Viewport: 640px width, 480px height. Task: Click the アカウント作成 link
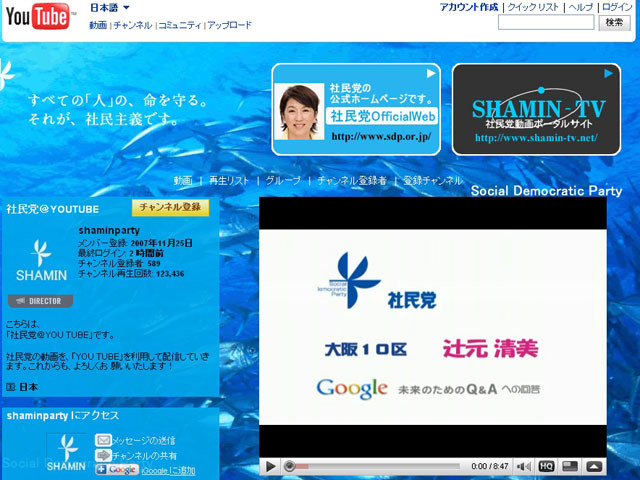click(x=469, y=7)
